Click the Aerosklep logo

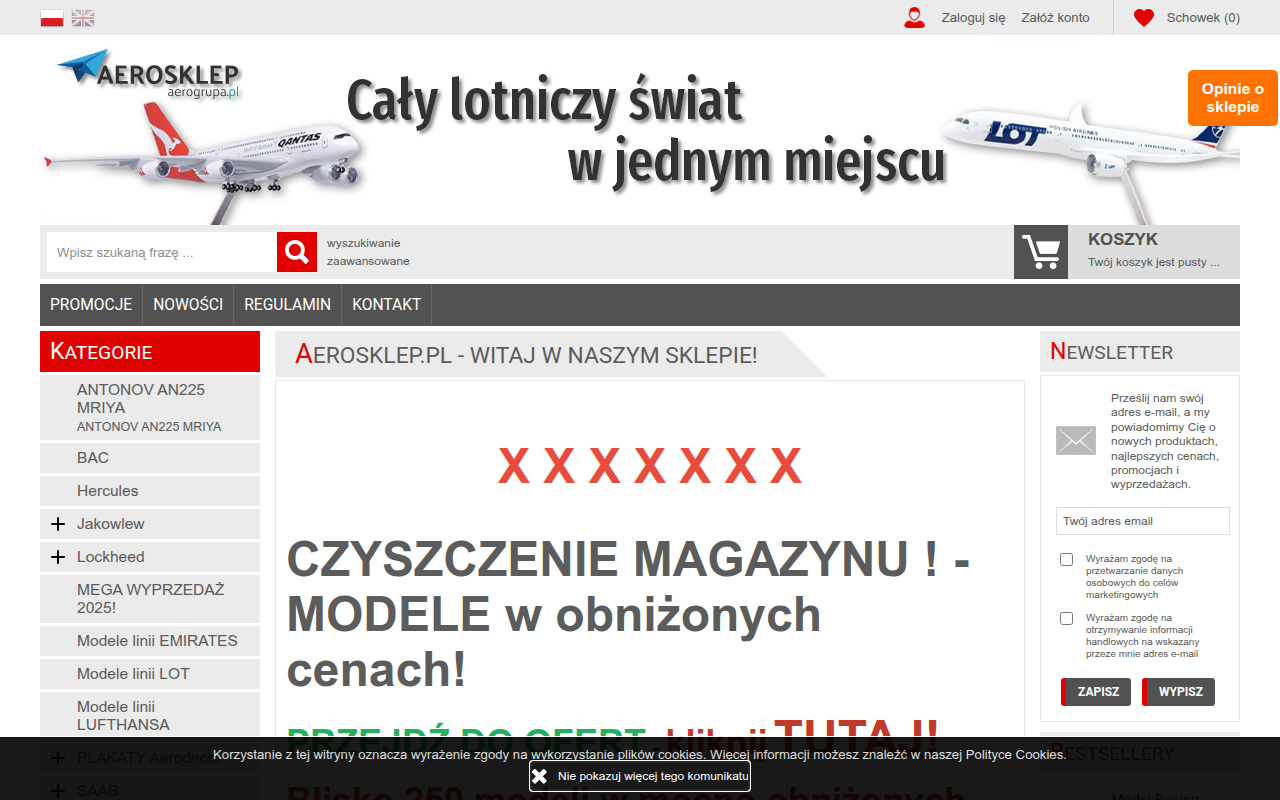coord(149,74)
